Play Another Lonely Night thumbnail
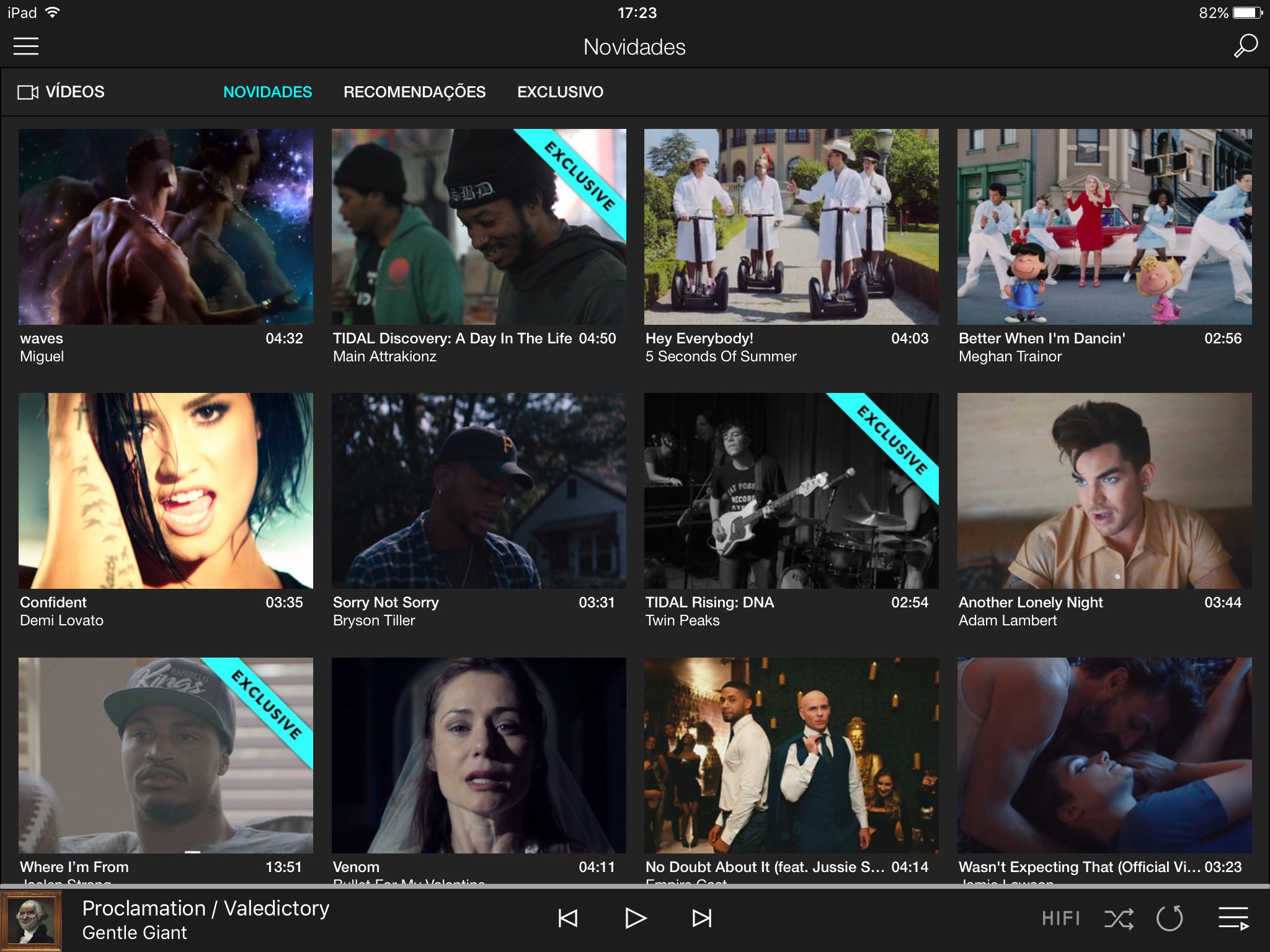1270x952 pixels. click(x=1104, y=491)
